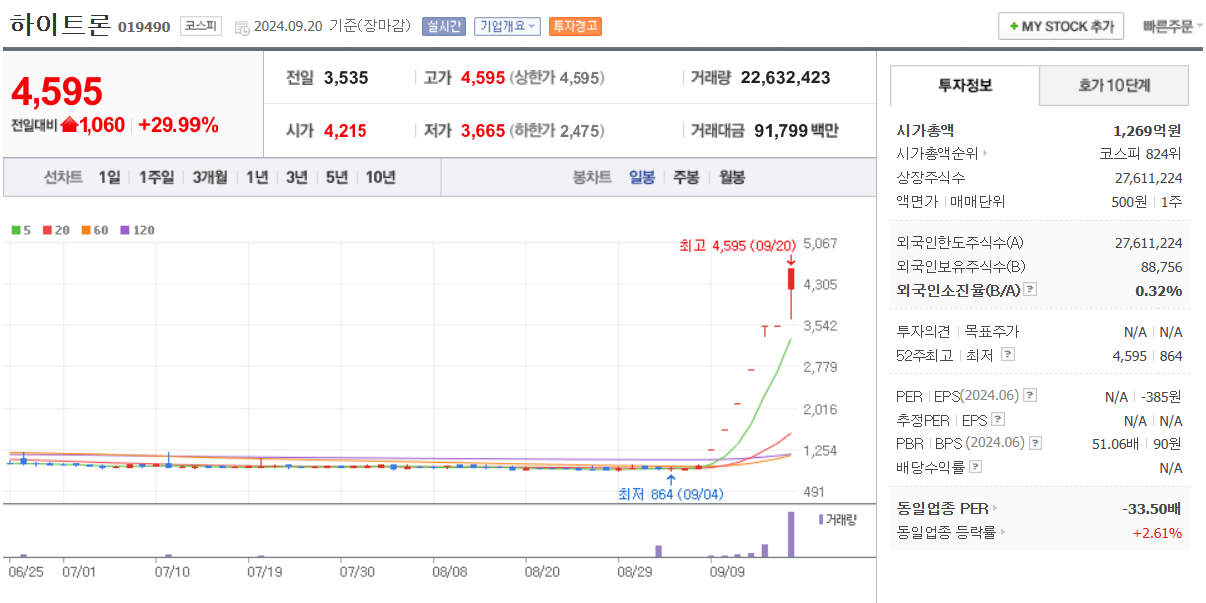This screenshot has width=1206, height=603.
Task: Click the 실시간 badge
Action: pos(443,26)
